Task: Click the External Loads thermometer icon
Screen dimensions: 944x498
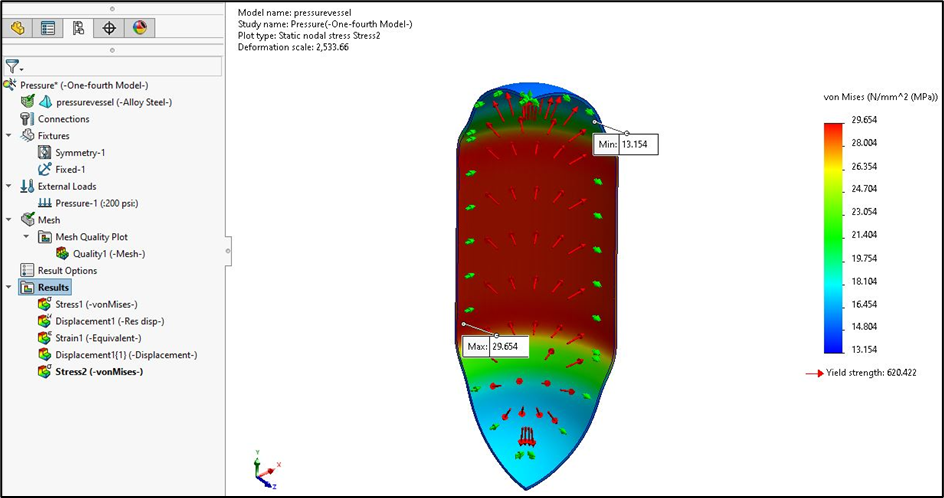Action: tap(28, 186)
